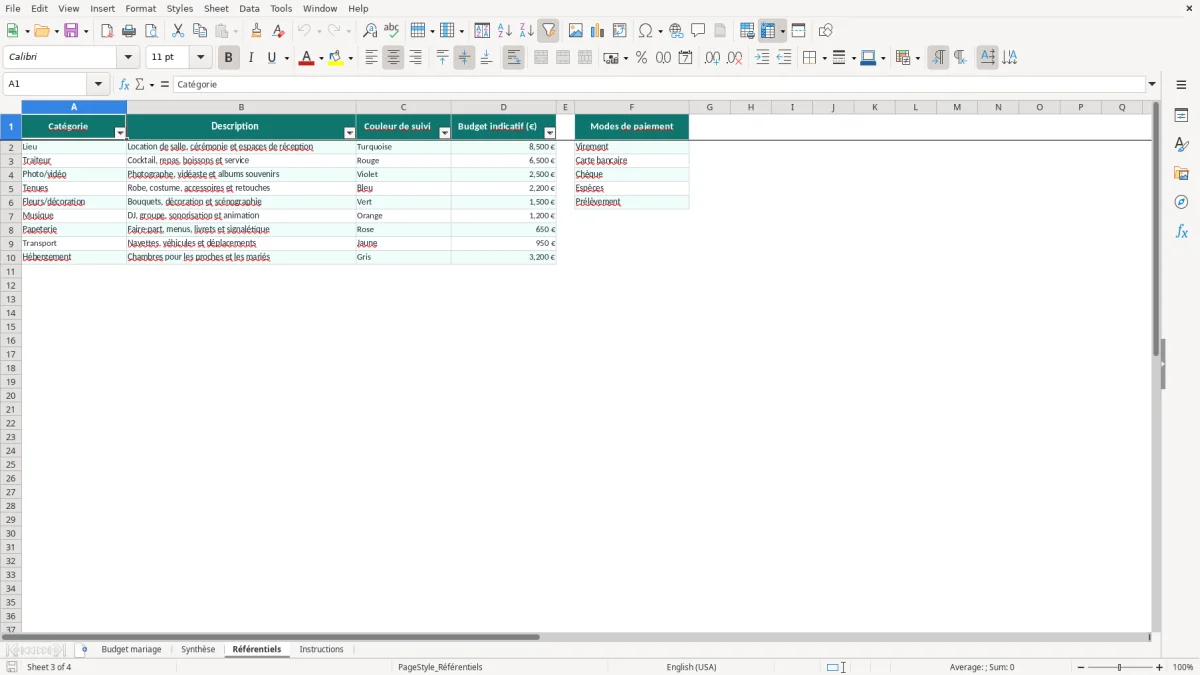
Task: Open the Sheet menu
Action: tap(216, 8)
